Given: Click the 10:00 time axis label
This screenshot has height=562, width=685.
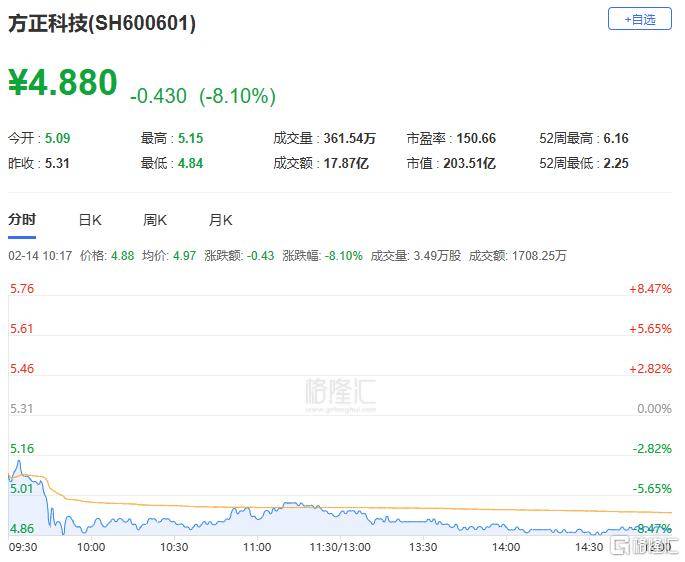Looking at the screenshot, I should coord(91,547).
